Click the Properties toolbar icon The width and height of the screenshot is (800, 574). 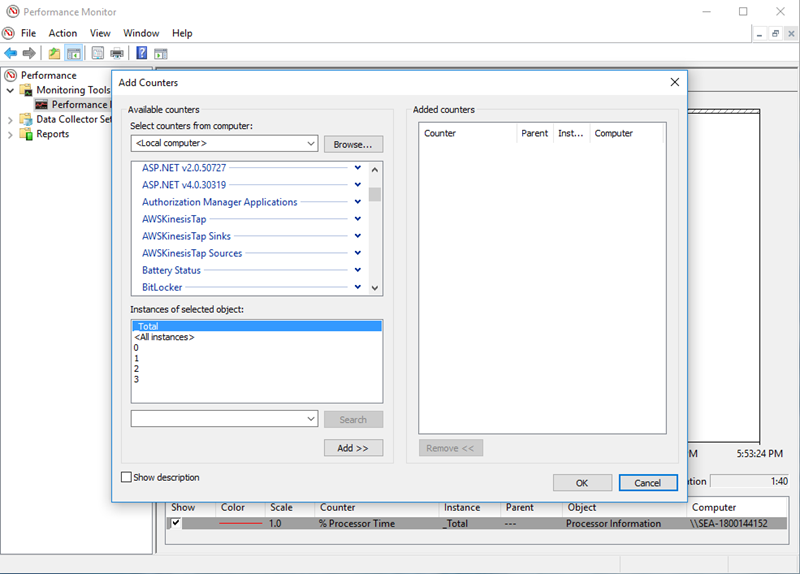pos(98,53)
